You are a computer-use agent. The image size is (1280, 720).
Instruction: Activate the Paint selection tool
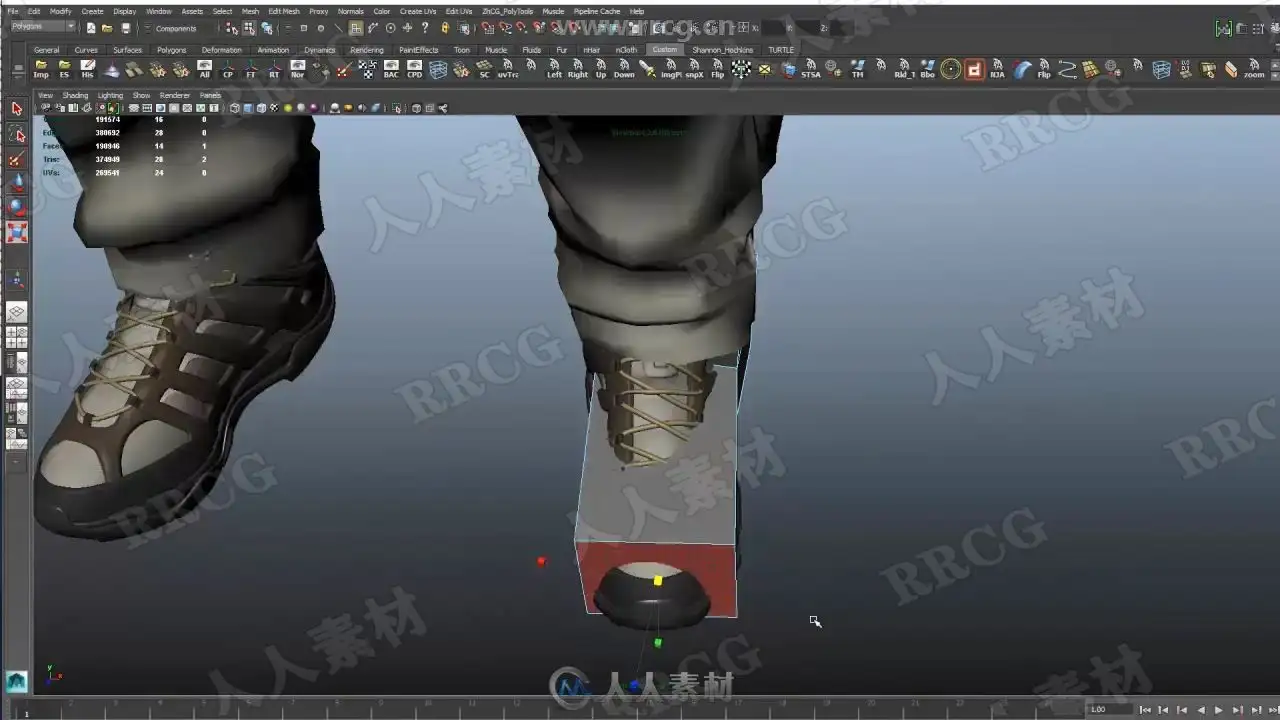[x=17, y=159]
